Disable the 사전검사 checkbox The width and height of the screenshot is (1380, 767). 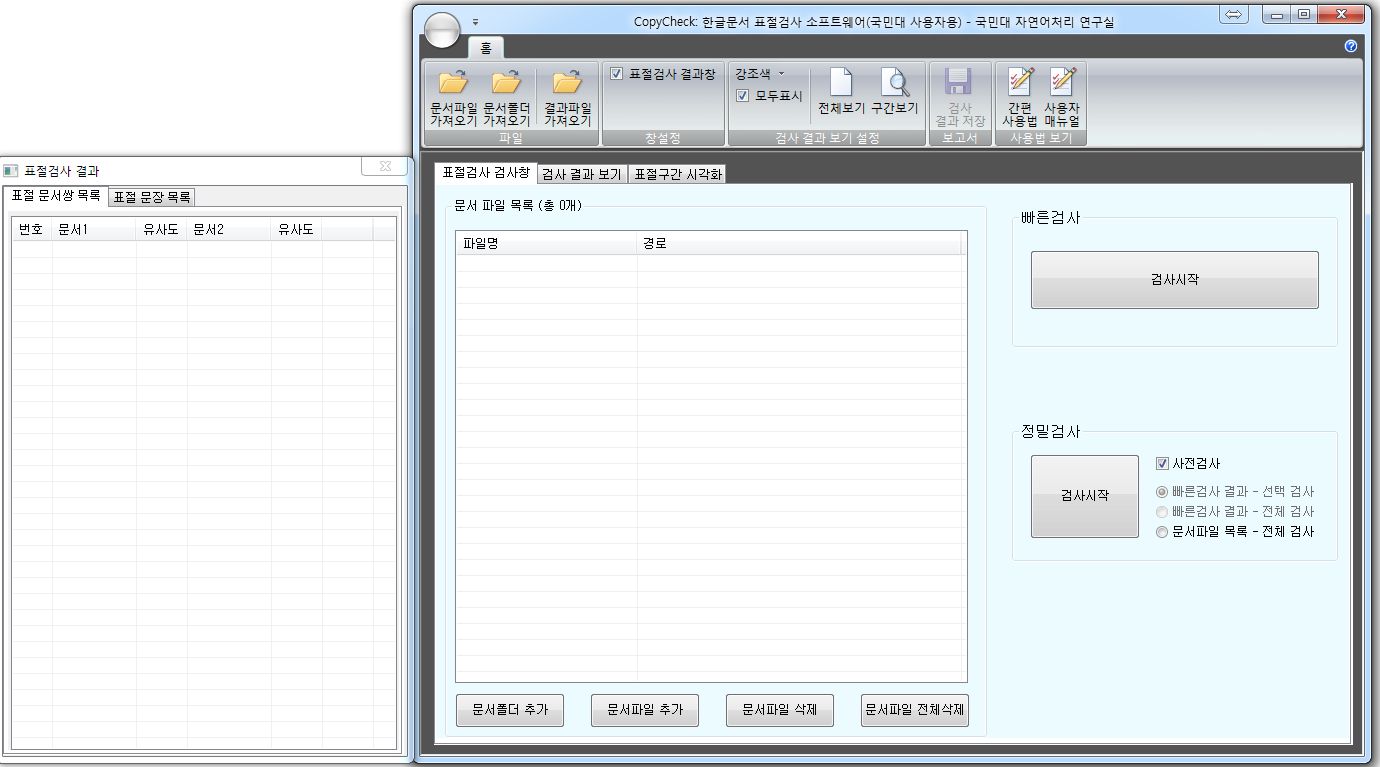[x=1162, y=464]
